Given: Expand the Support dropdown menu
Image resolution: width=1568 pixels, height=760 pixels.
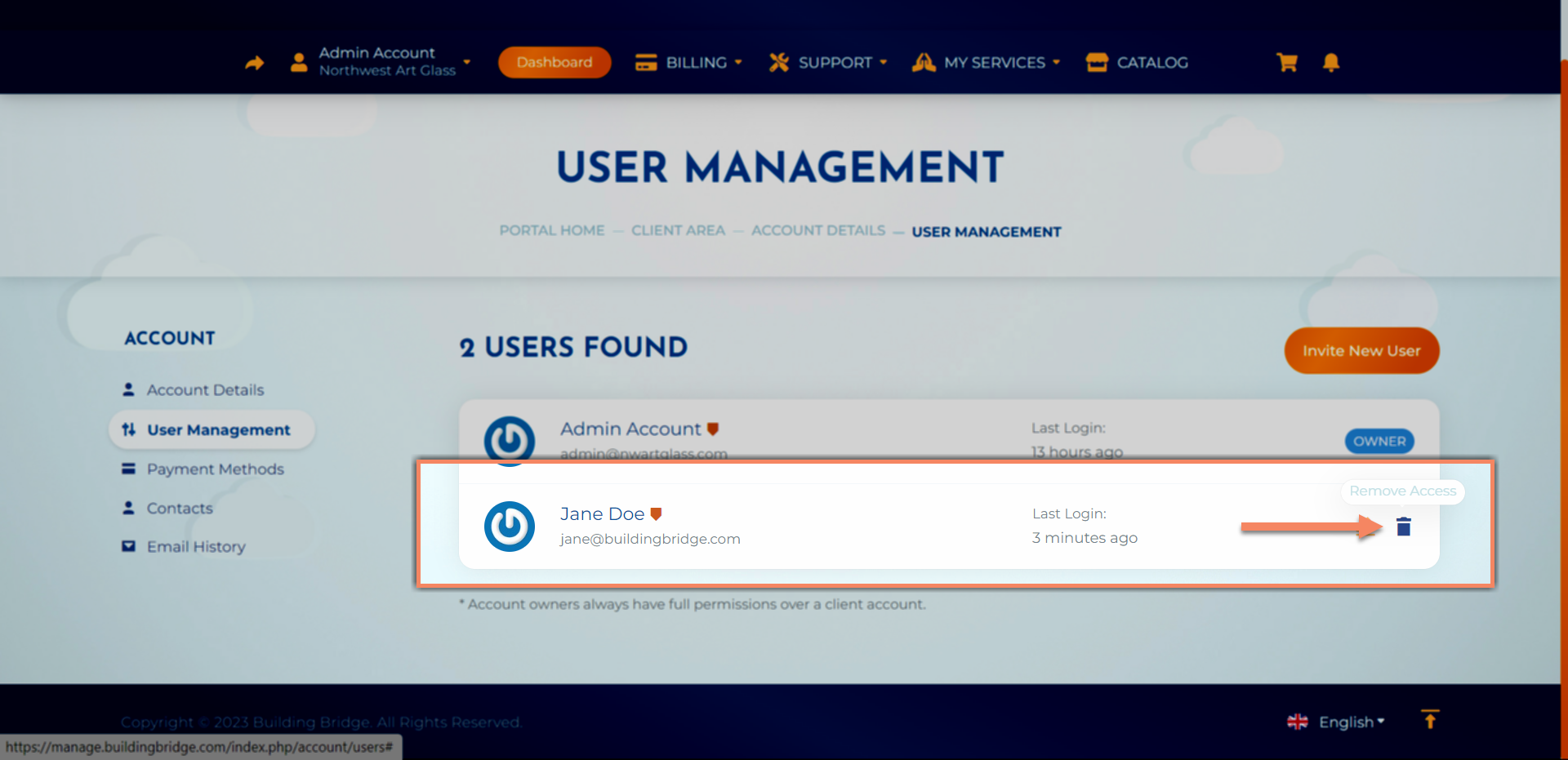Looking at the screenshot, I should coord(828,63).
